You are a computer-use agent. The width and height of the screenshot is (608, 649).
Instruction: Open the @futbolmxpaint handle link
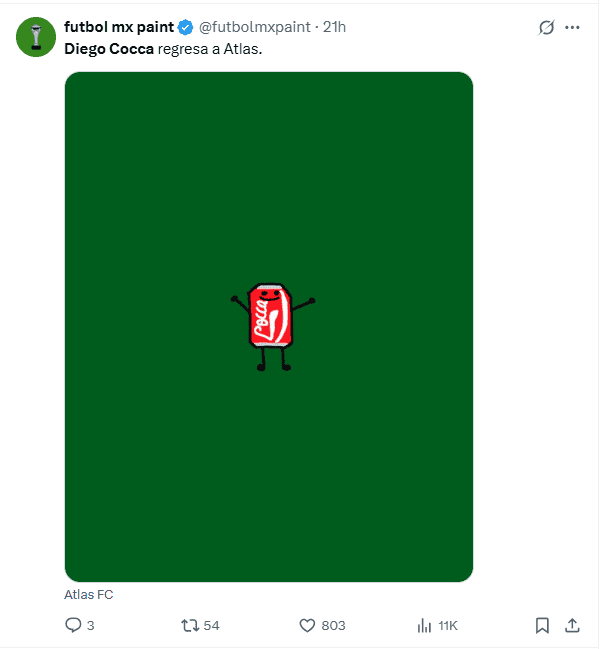pos(254,27)
